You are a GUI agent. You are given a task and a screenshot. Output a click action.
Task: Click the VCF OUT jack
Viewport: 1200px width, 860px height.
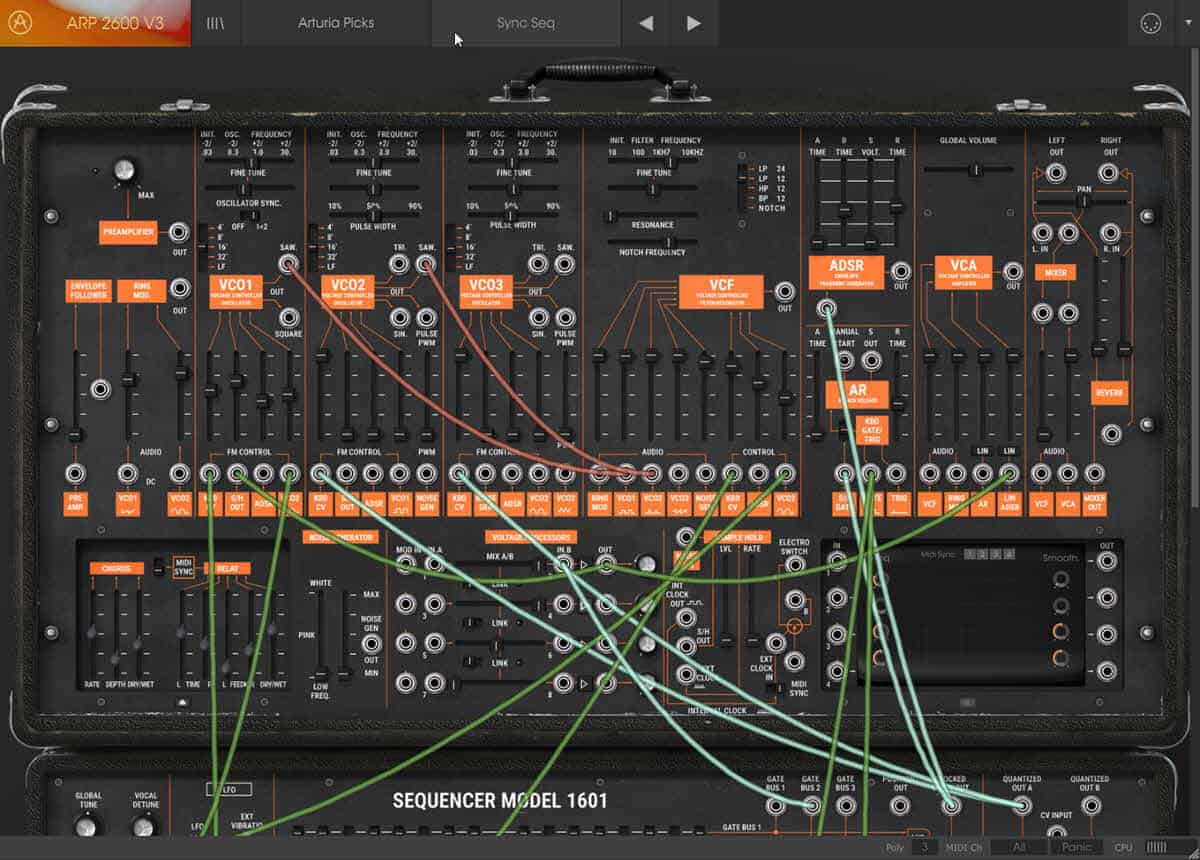pos(787,289)
